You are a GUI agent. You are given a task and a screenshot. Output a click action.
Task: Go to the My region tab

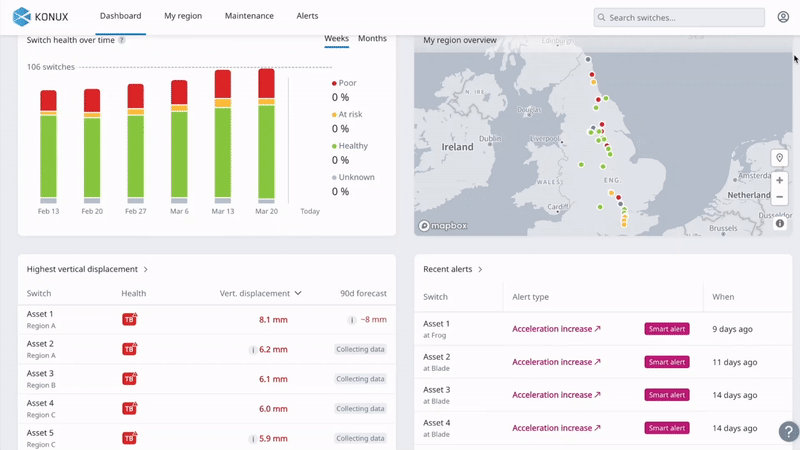(182, 16)
